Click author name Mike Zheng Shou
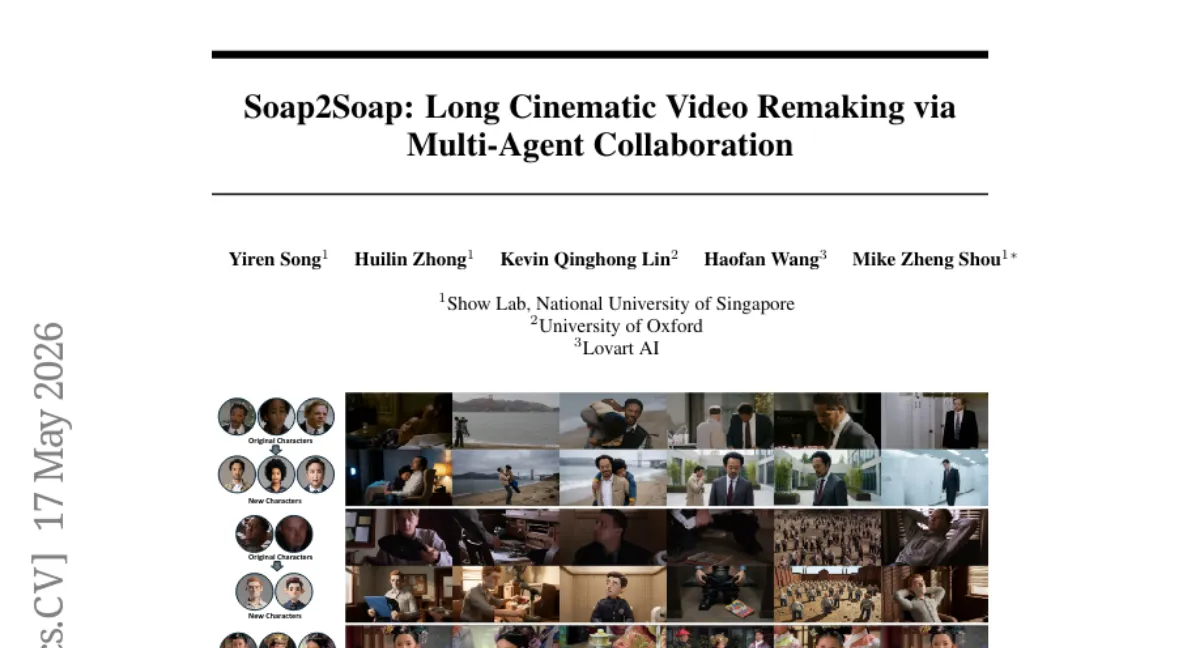1200x648 pixels. tap(926, 259)
